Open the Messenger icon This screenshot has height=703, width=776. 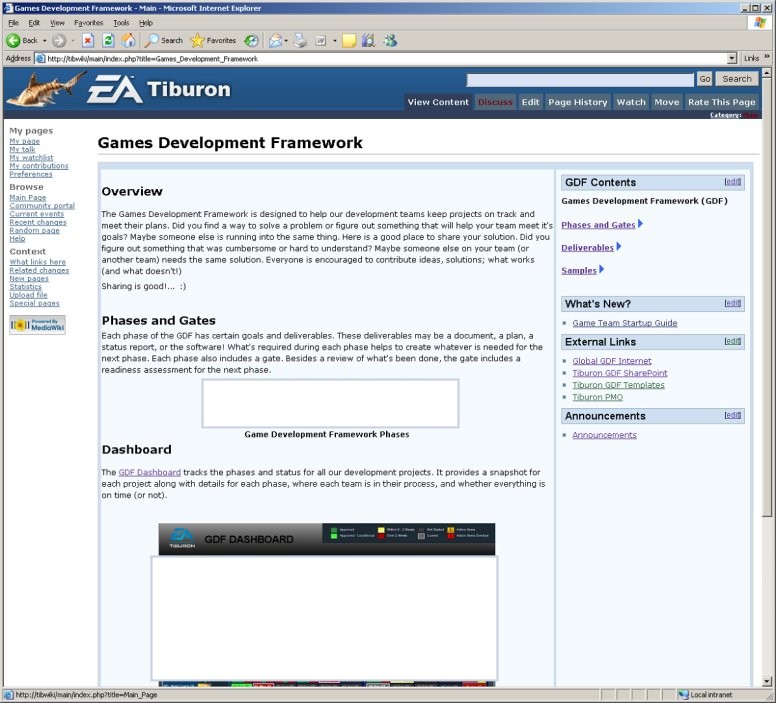(390, 41)
